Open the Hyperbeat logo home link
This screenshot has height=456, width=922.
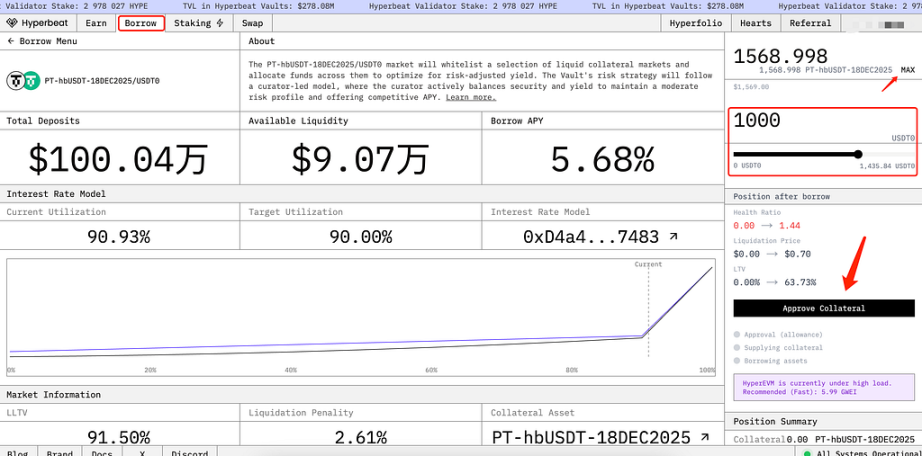pos(38,23)
